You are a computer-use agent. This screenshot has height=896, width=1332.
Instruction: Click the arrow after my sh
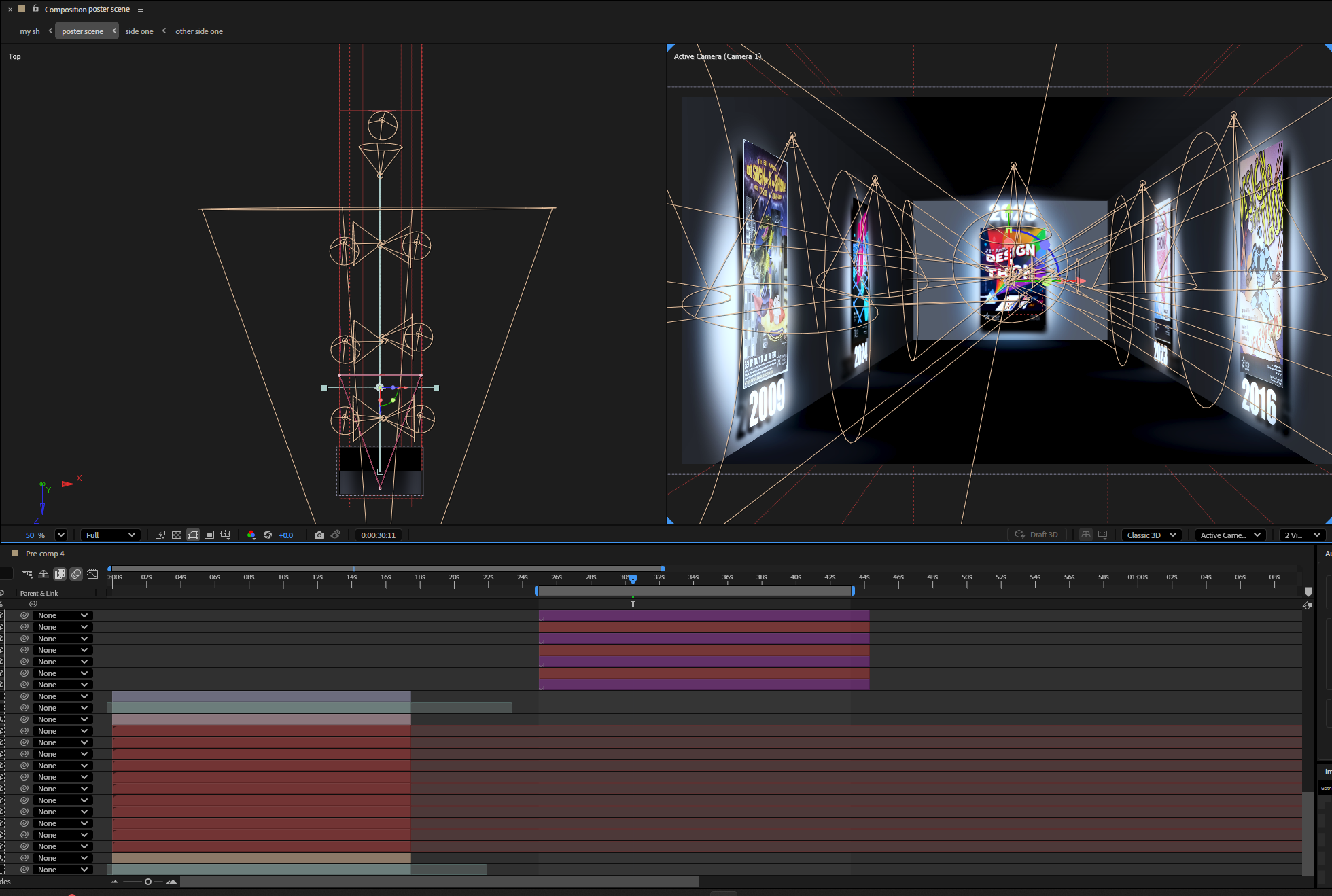pyautogui.click(x=50, y=31)
